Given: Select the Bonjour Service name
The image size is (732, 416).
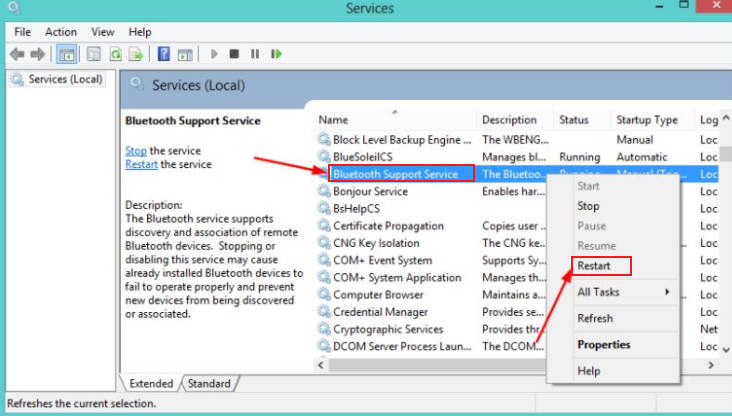Looking at the screenshot, I should click(370, 191).
